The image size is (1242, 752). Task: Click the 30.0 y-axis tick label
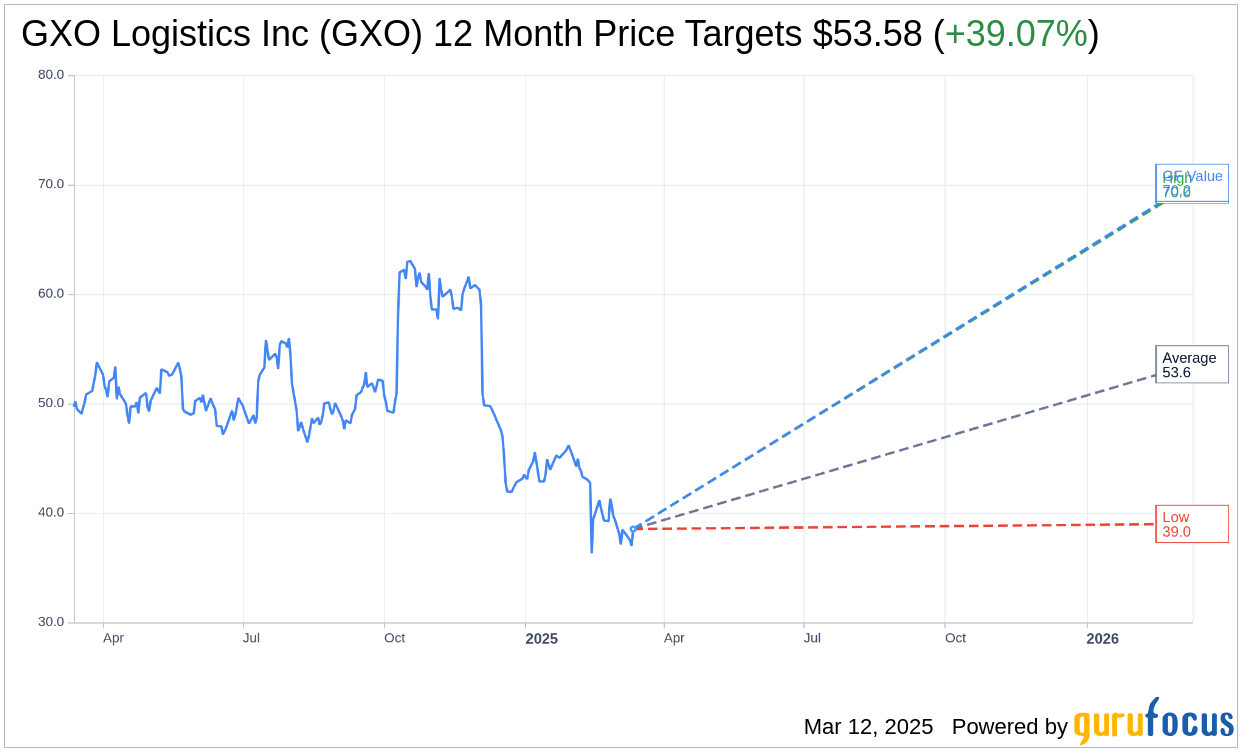coord(51,622)
